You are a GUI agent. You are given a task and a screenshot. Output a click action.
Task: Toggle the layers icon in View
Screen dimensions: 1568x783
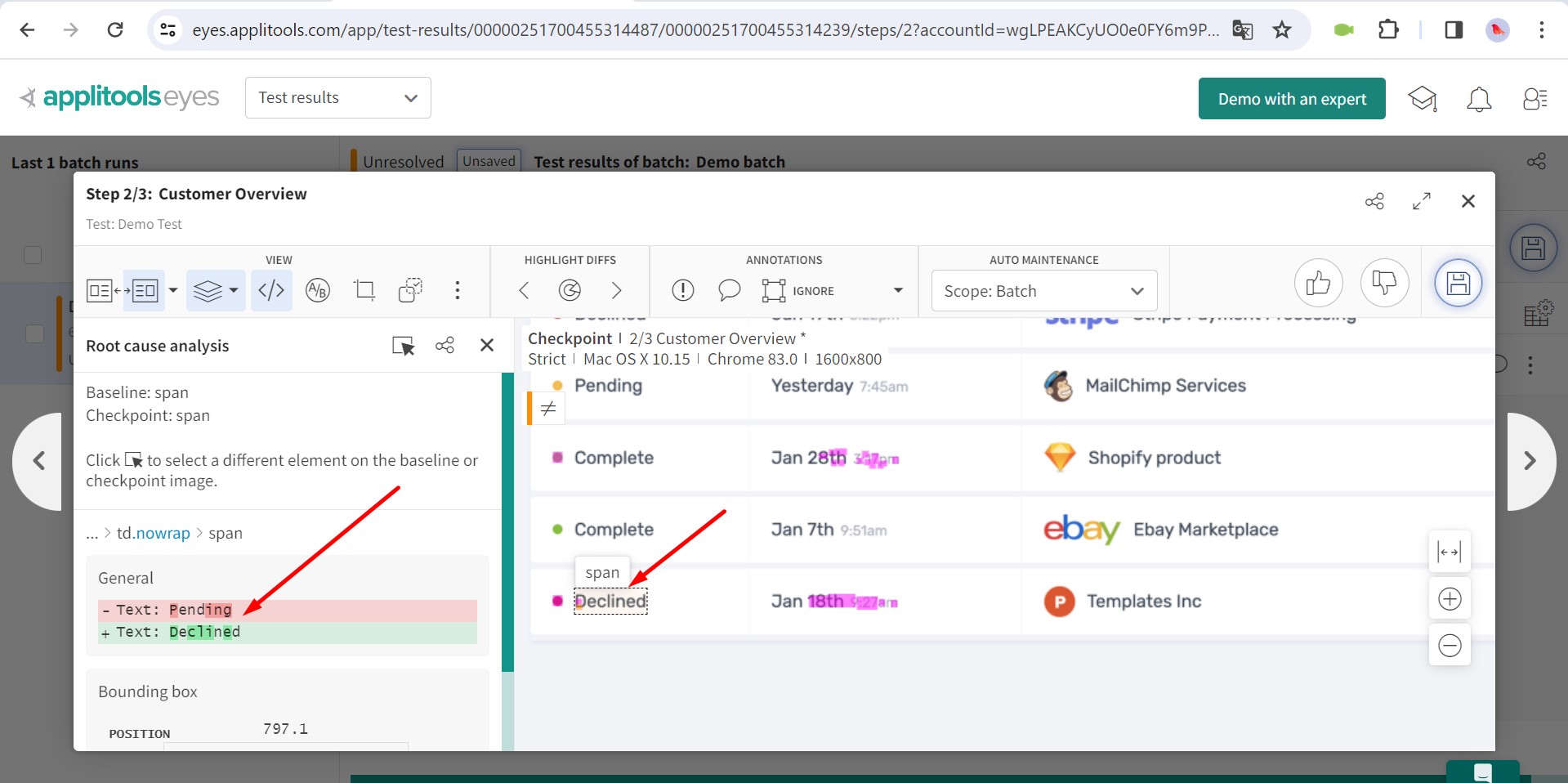click(208, 291)
